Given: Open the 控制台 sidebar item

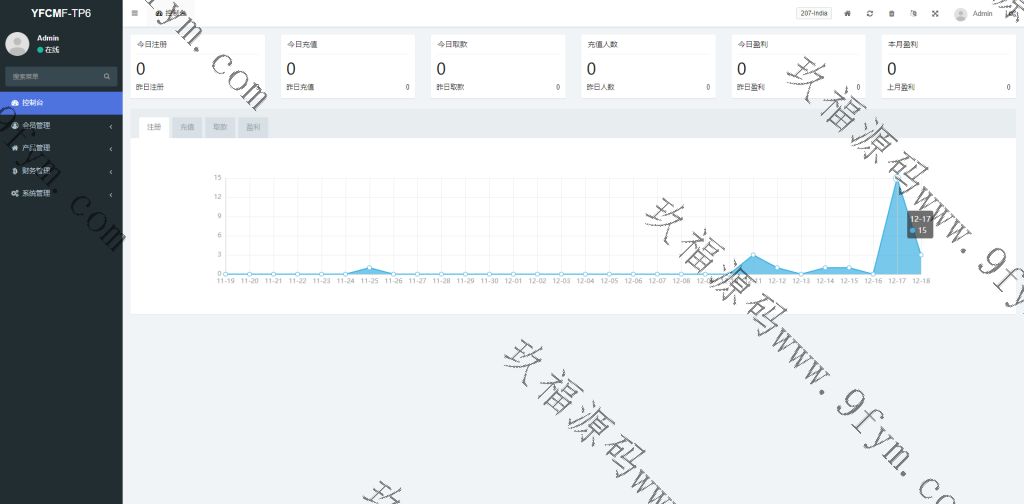Looking at the screenshot, I should (60, 102).
